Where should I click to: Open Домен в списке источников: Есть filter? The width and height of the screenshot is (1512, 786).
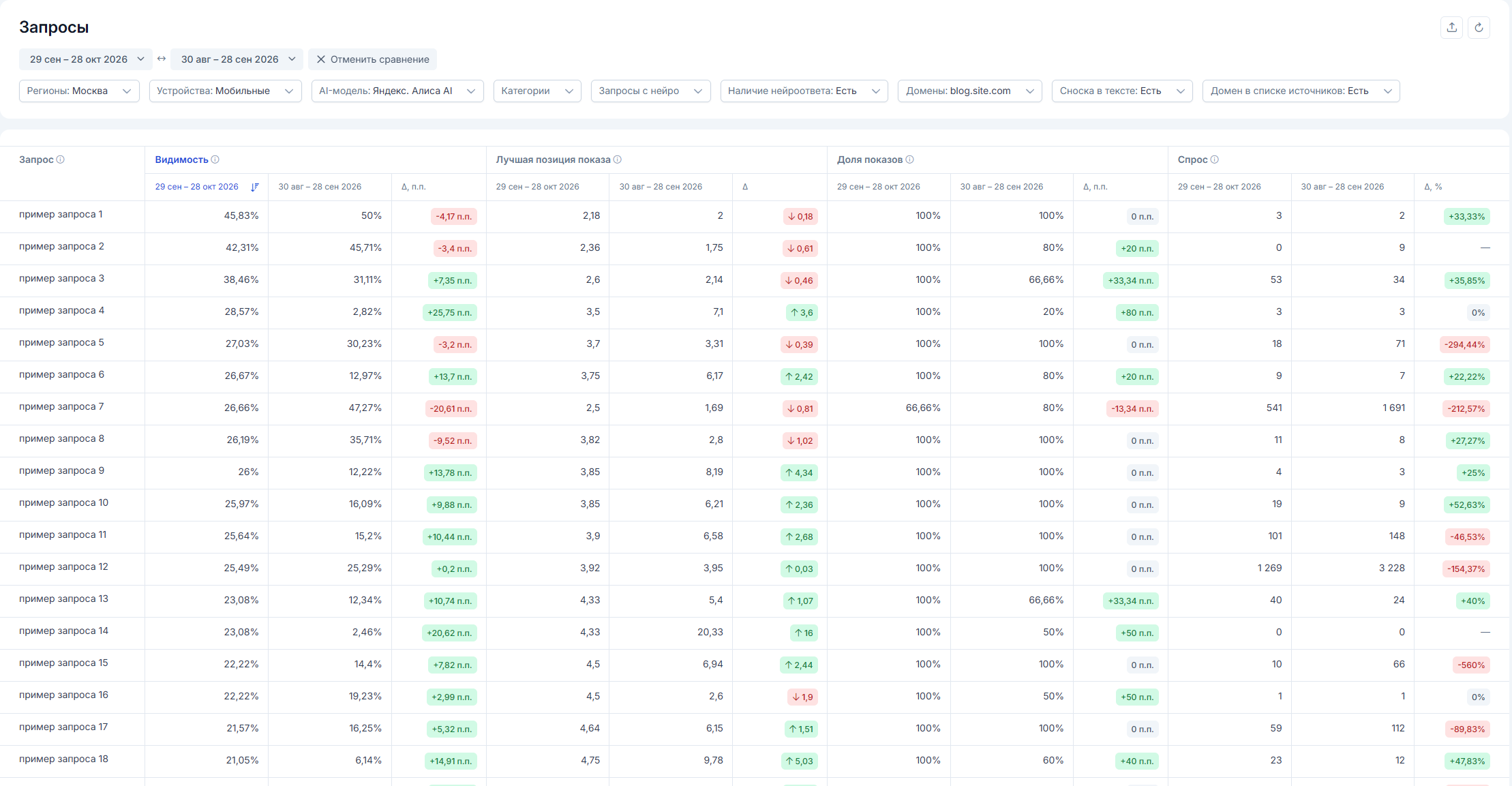[x=1301, y=91]
